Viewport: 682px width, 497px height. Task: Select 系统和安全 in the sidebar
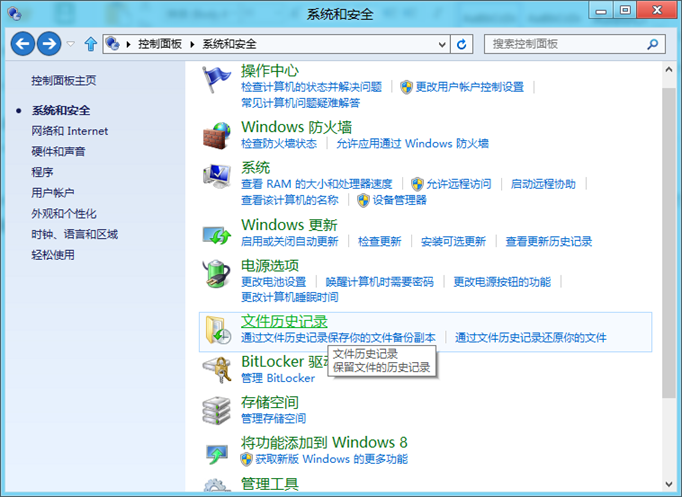61,110
